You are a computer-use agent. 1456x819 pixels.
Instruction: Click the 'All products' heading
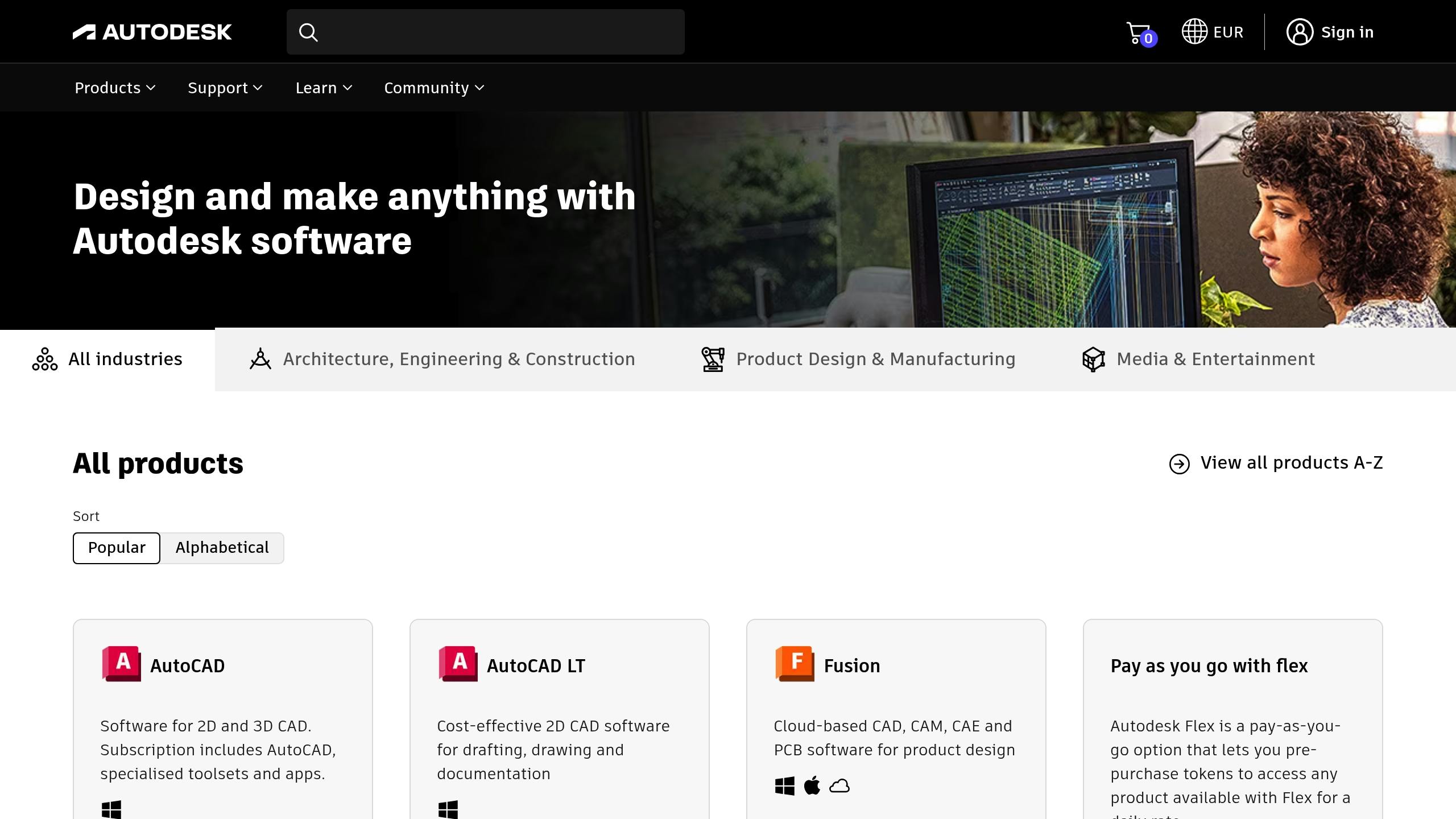(158, 464)
